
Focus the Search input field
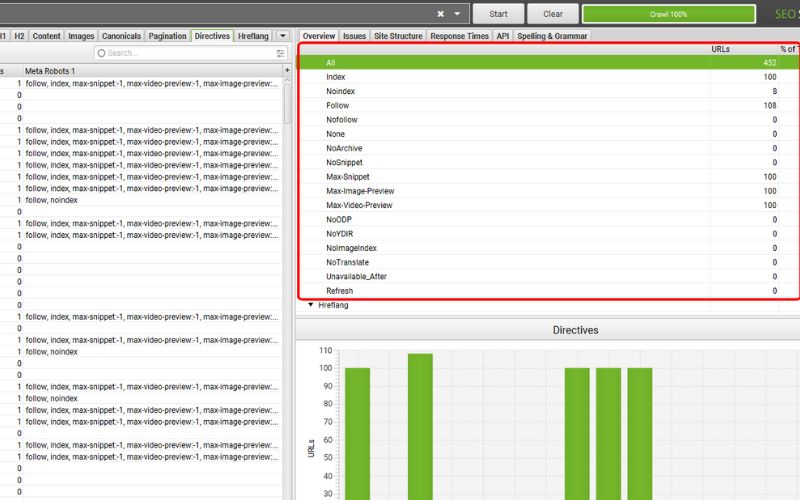point(190,53)
